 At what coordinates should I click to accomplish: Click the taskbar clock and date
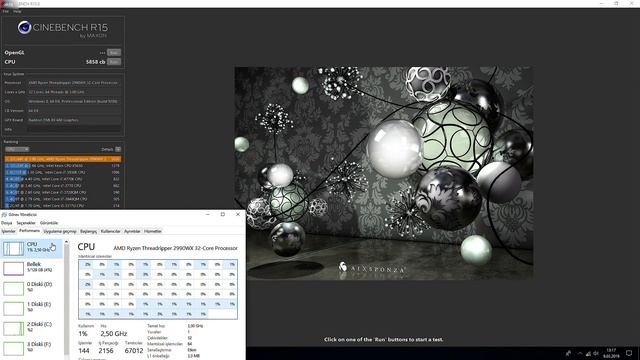(x=611, y=353)
